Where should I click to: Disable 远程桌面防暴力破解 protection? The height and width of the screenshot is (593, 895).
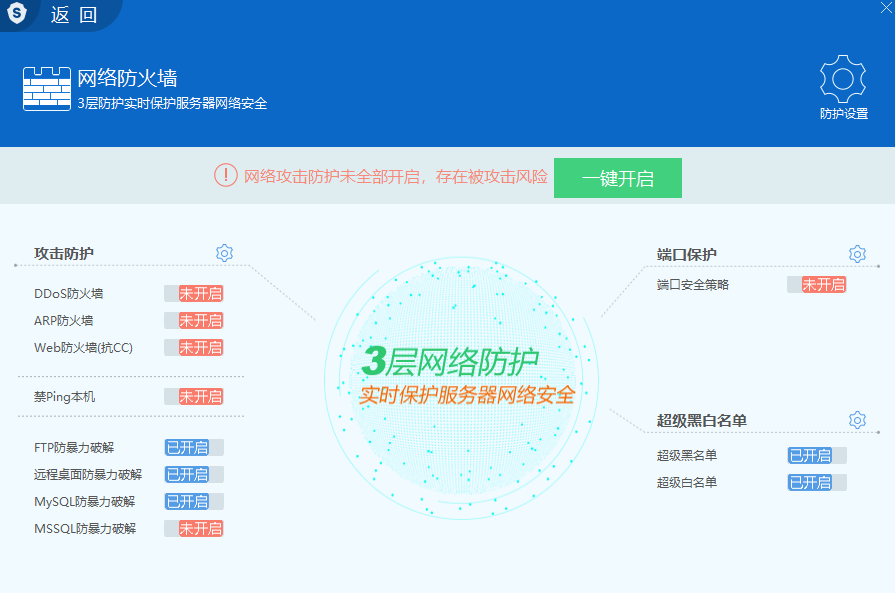click(192, 474)
